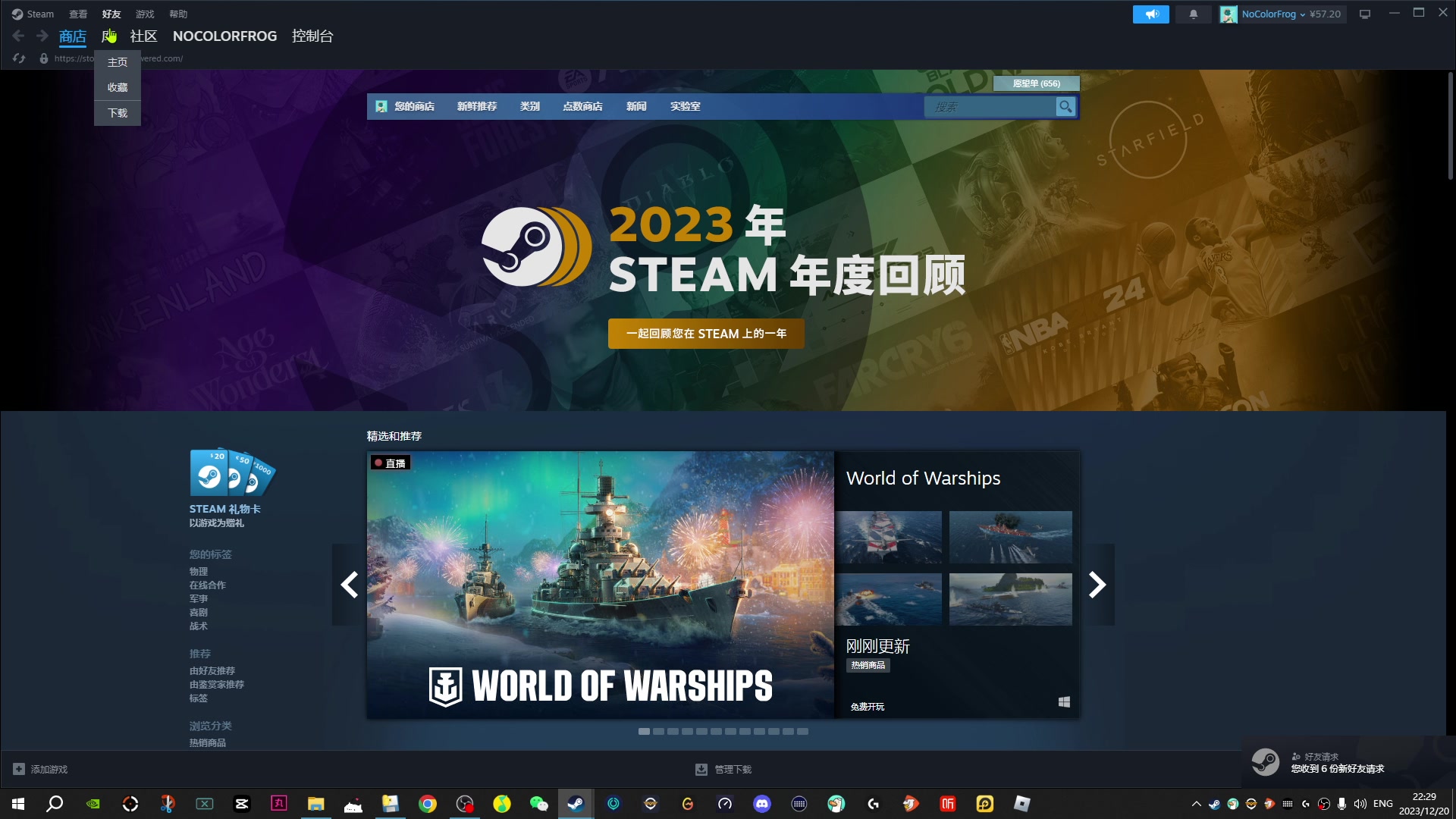
Task: Click the 一起回顾您在 STEAM 上的一年 button
Action: click(706, 334)
